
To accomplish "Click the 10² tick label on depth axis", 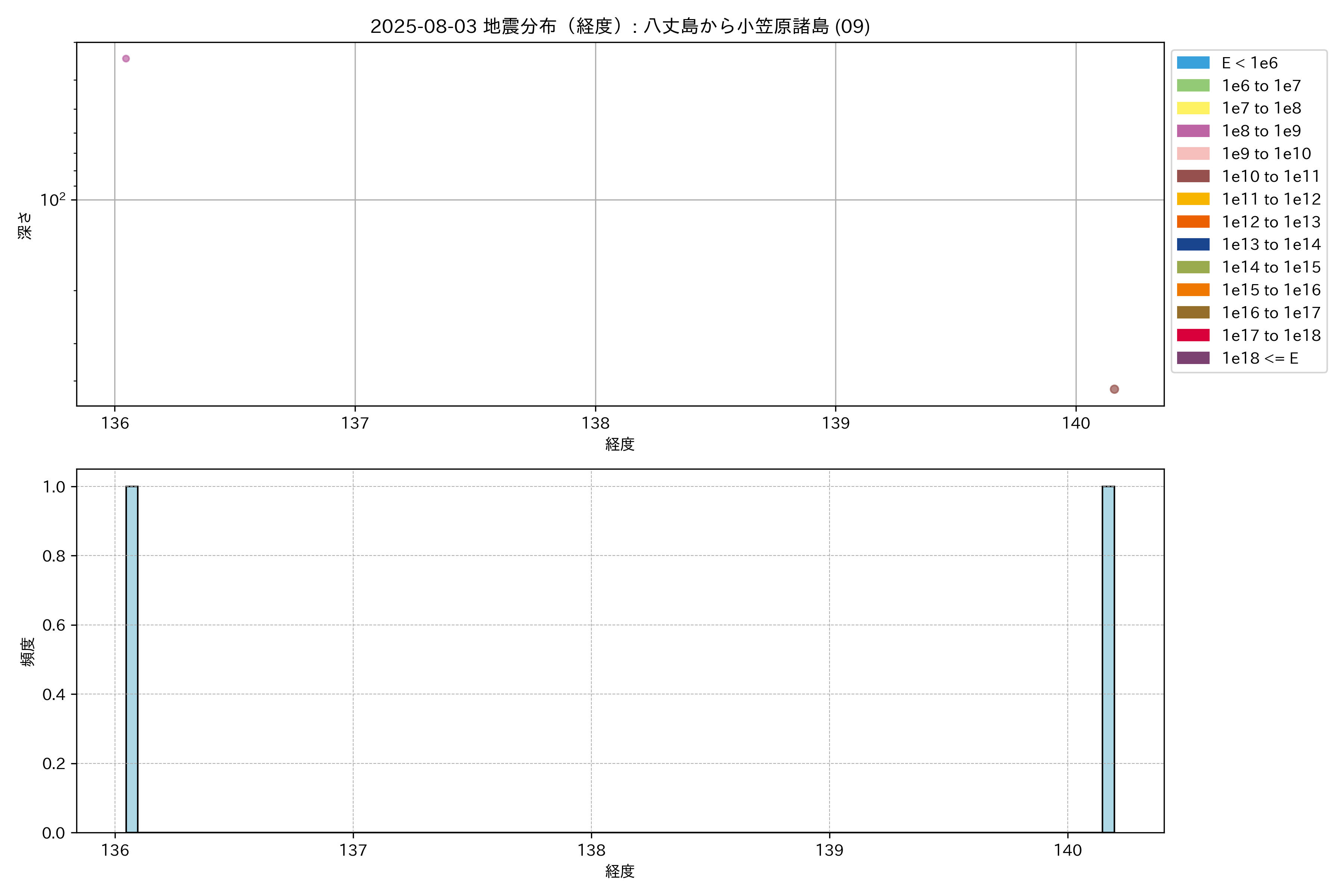I will 53,200.
